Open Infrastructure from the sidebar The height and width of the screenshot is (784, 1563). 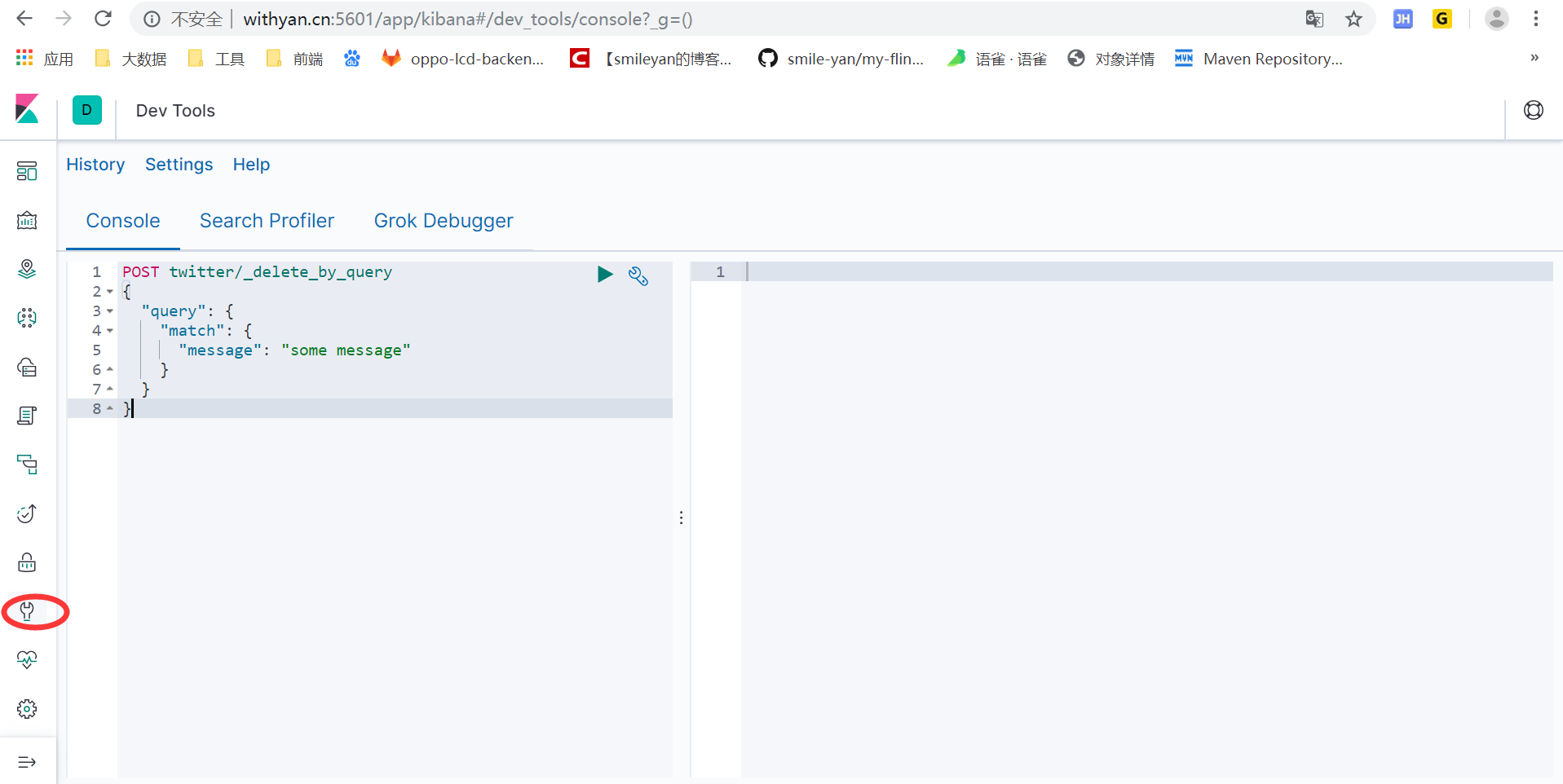tap(27, 367)
